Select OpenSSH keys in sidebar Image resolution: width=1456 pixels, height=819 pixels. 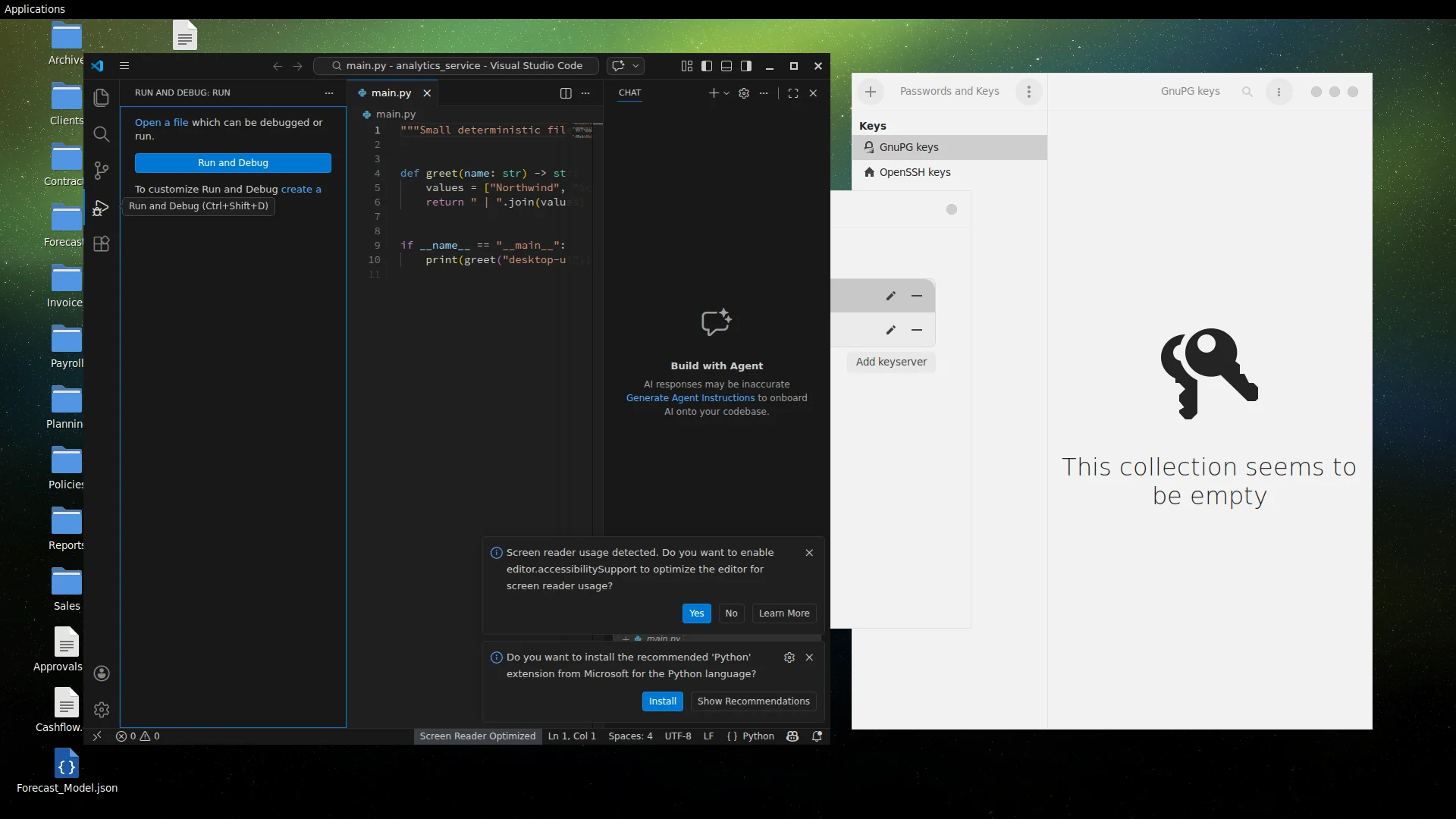949,172
